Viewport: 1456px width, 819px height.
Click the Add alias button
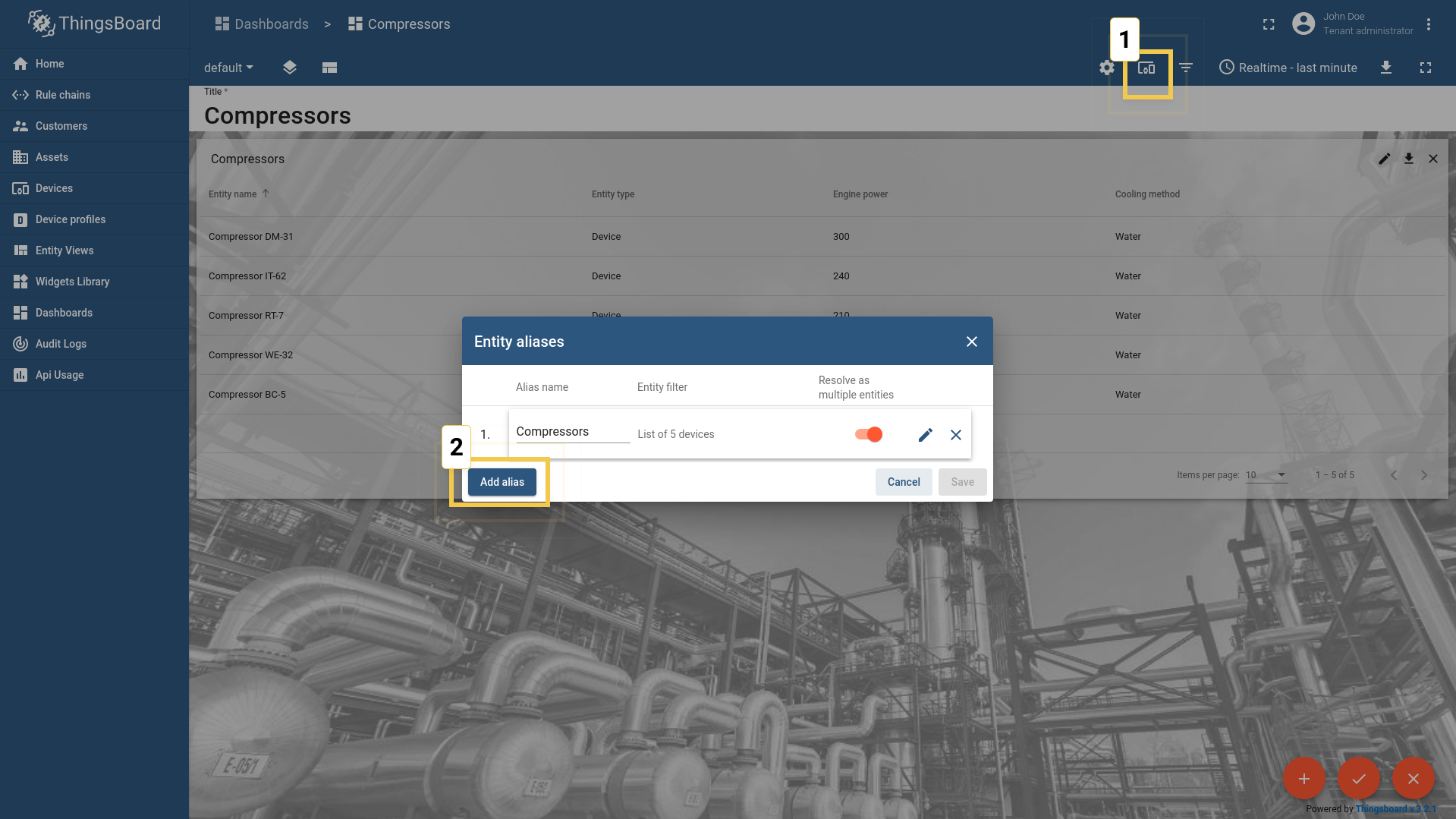click(502, 482)
